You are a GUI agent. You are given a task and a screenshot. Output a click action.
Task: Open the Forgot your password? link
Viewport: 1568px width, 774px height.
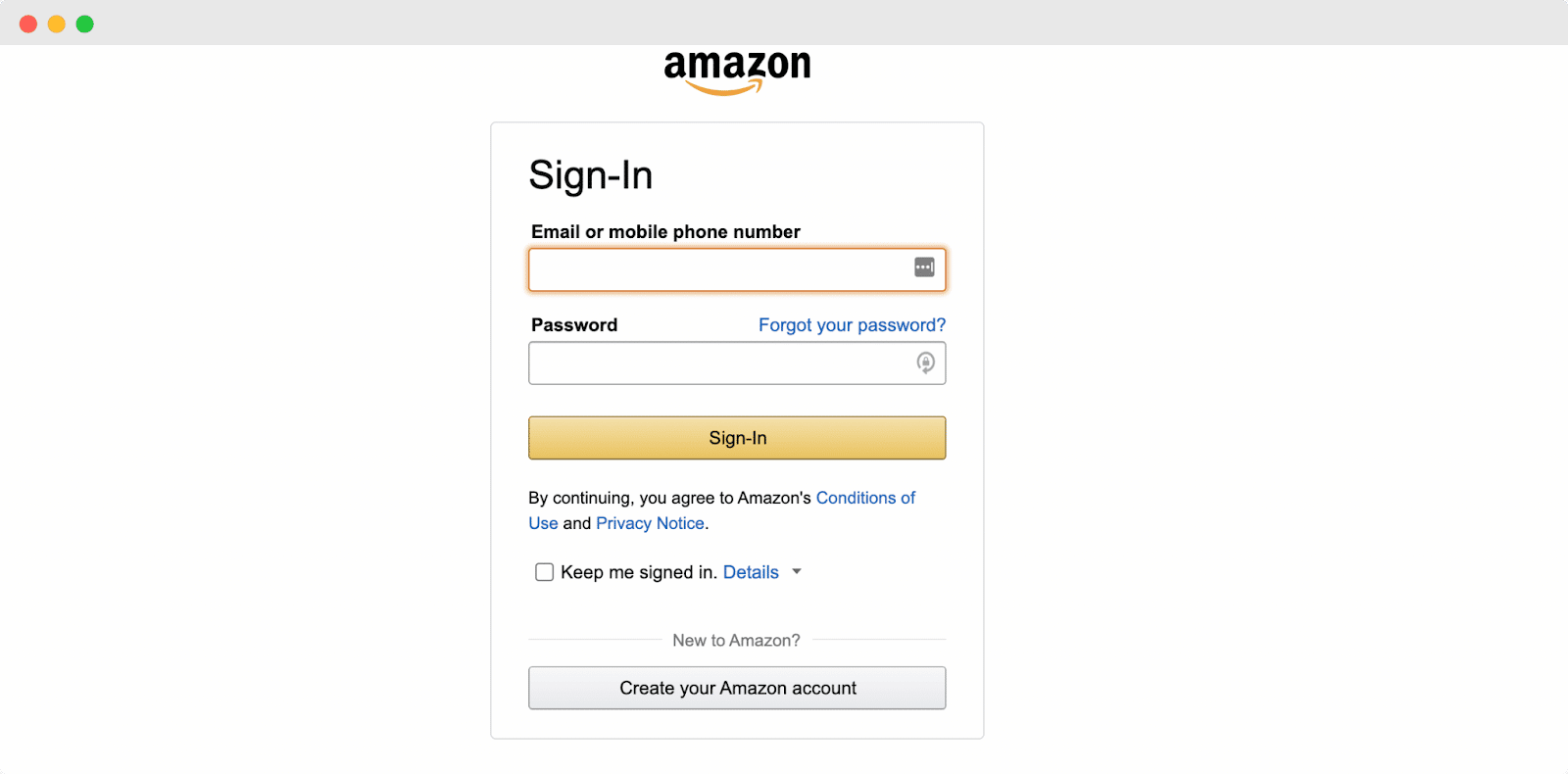tap(851, 324)
